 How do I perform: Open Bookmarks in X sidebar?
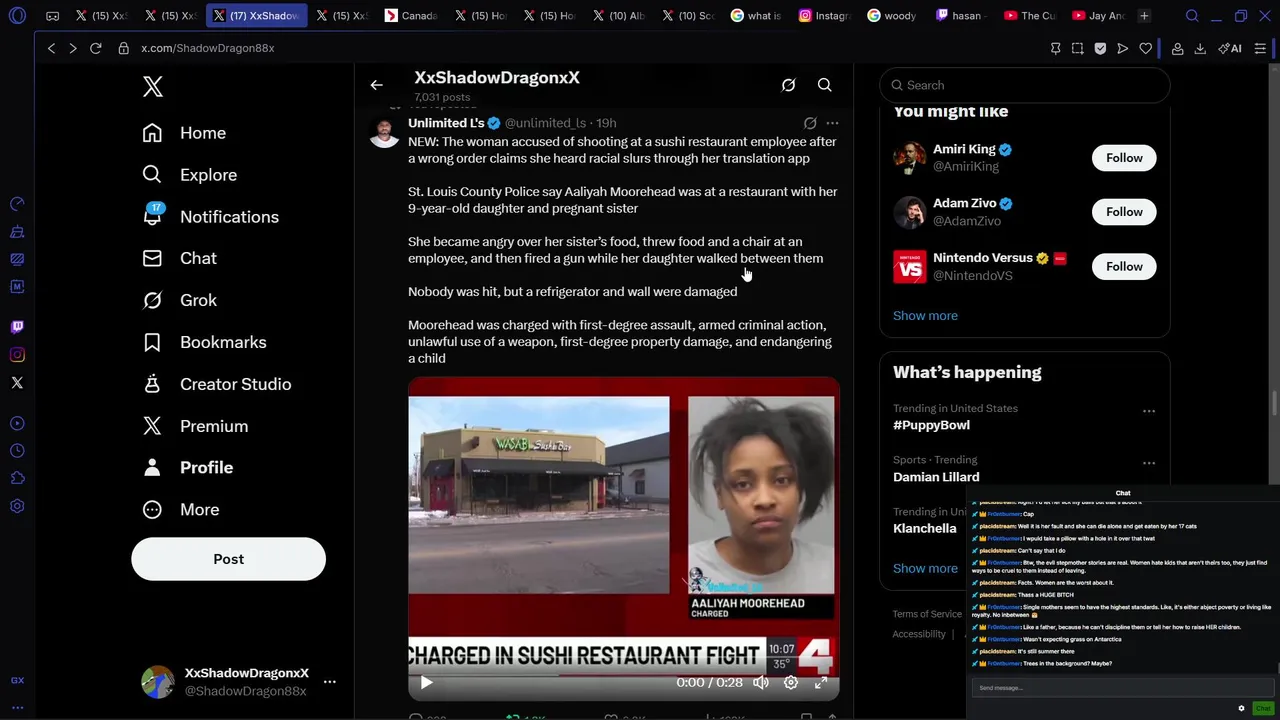click(204, 342)
